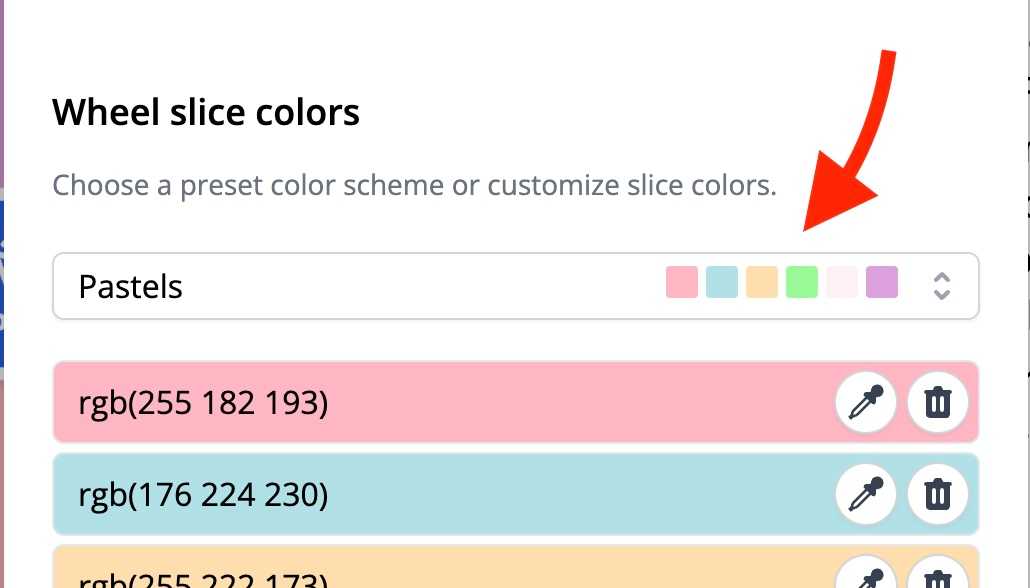The height and width of the screenshot is (588, 1030).
Task: Click the green preview swatch in the selector
Action: (801, 282)
